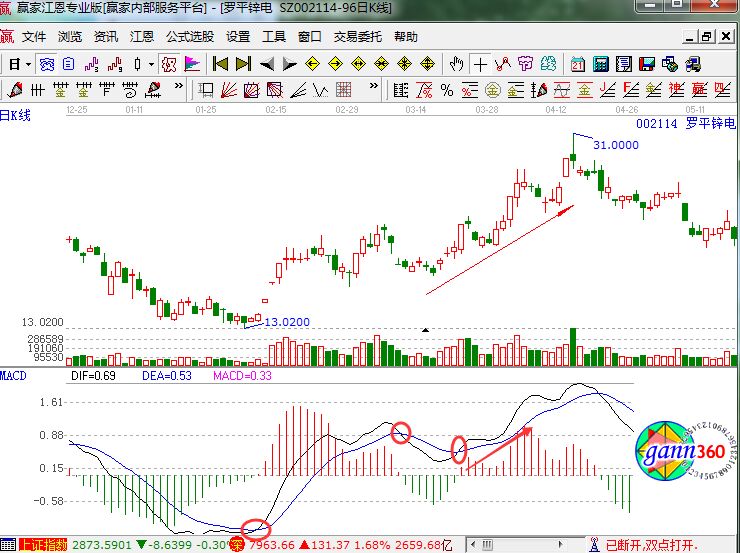The width and height of the screenshot is (740, 553).
Task: Toggle the pink flag chart display icon
Action: pos(192,64)
